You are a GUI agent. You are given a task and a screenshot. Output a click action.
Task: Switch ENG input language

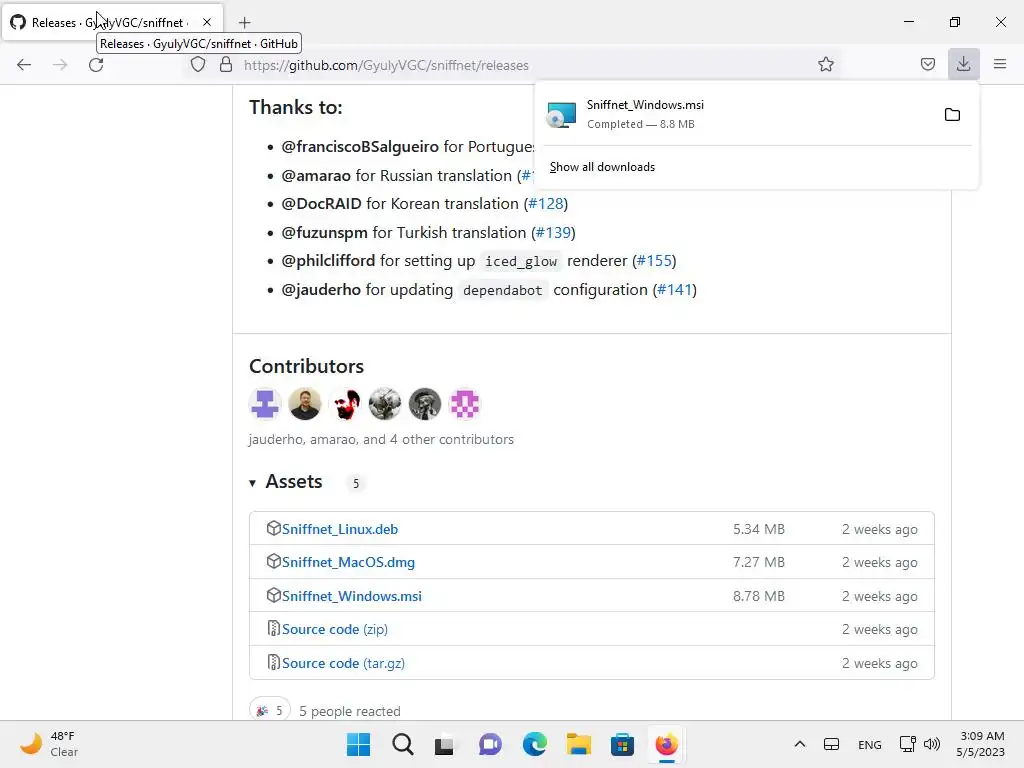[x=869, y=745]
